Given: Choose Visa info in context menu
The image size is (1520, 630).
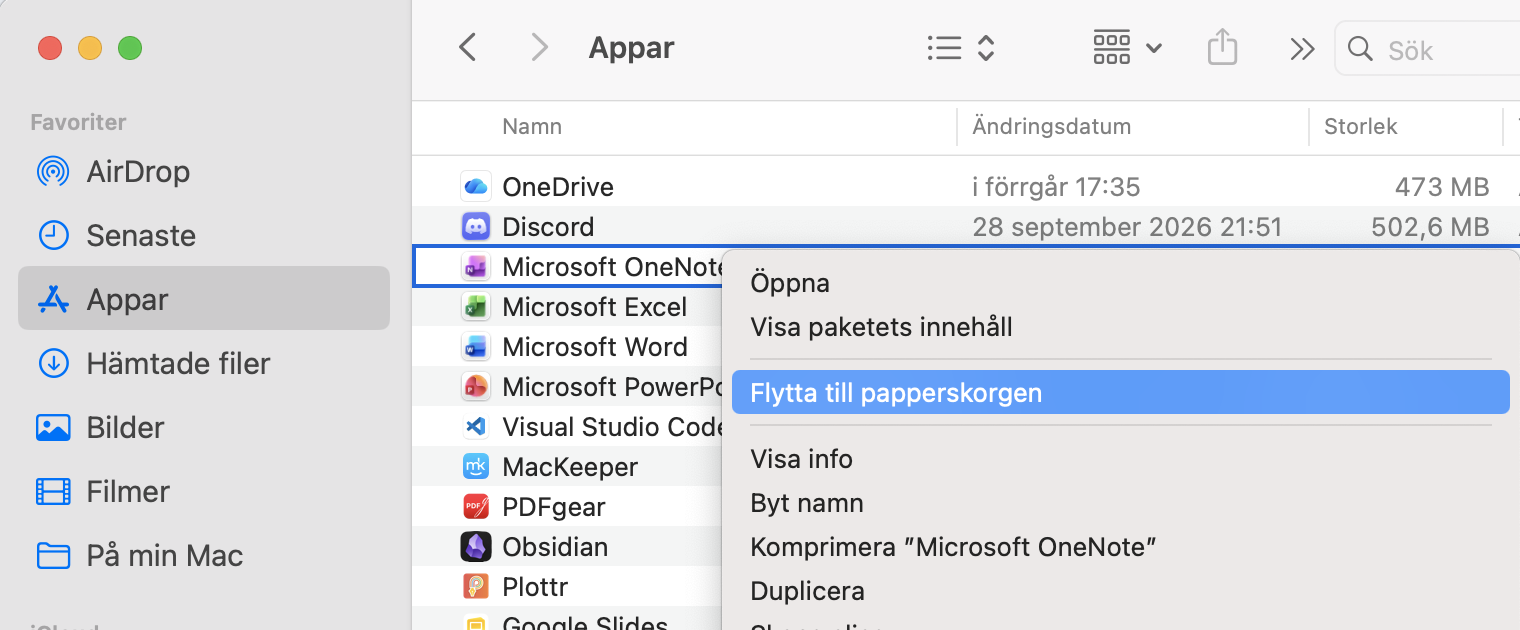Looking at the screenshot, I should pyautogui.click(x=801, y=460).
